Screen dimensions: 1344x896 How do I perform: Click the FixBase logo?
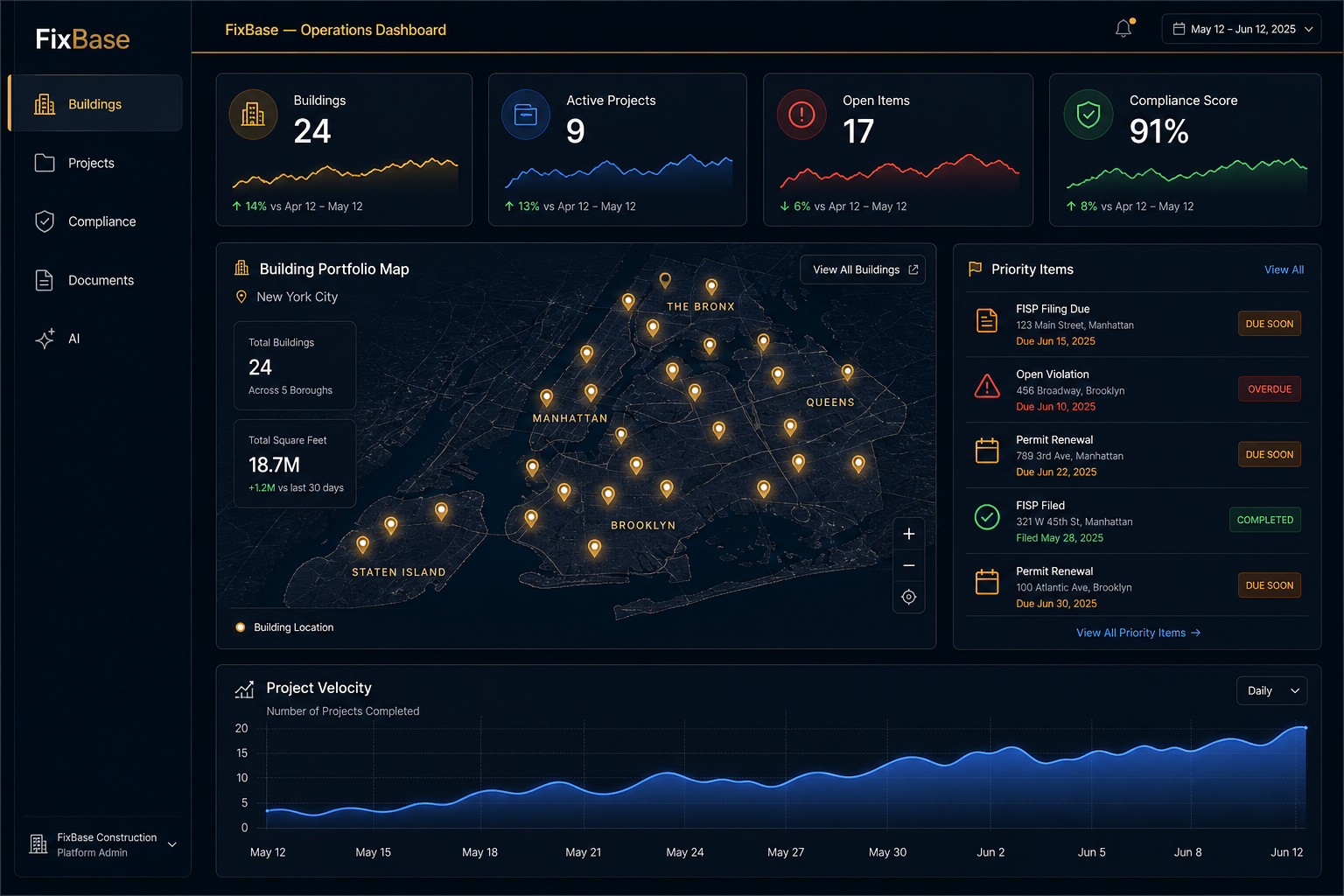82,39
